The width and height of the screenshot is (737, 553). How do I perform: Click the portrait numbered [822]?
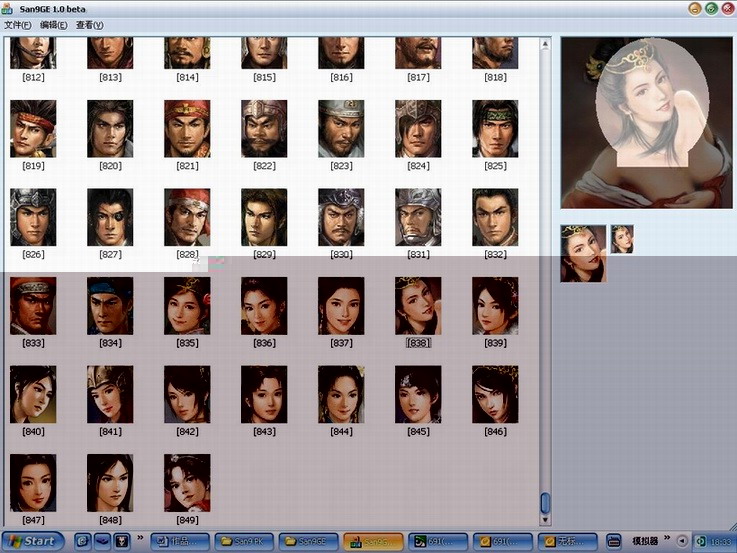tap(264, 129)
